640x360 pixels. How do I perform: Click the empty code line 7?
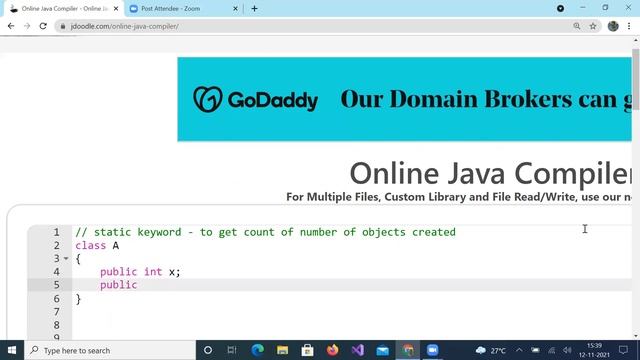[x=351, y=312]
